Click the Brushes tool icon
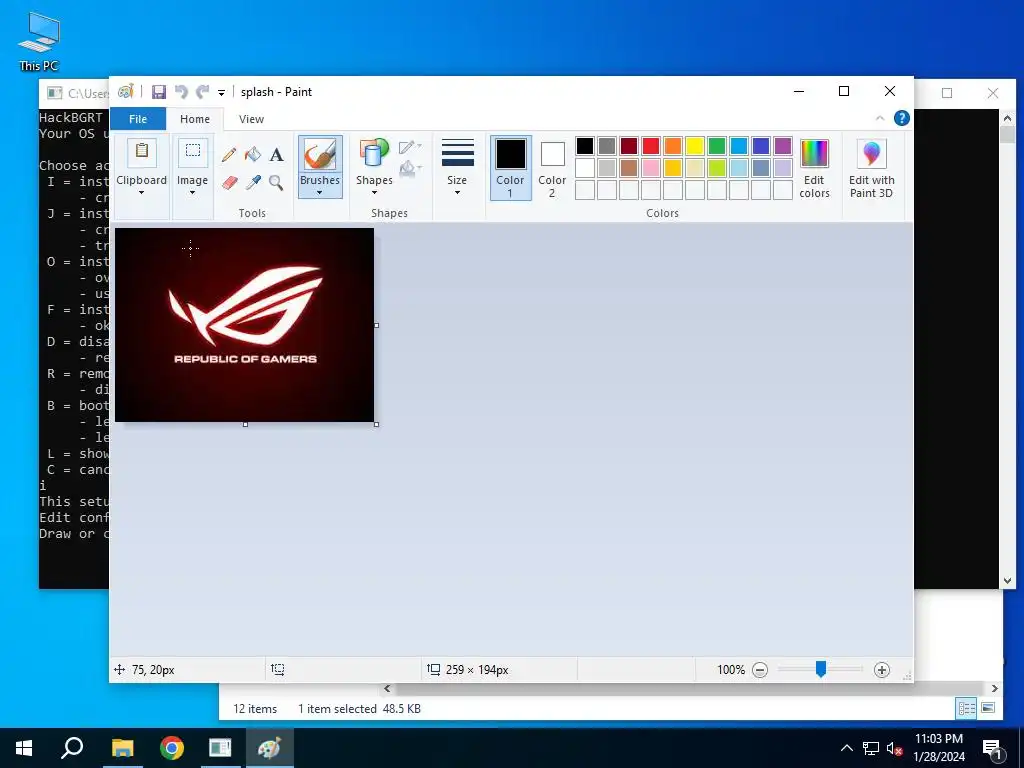This screenshot has height=768, width=1024. [x=320, y=155]
